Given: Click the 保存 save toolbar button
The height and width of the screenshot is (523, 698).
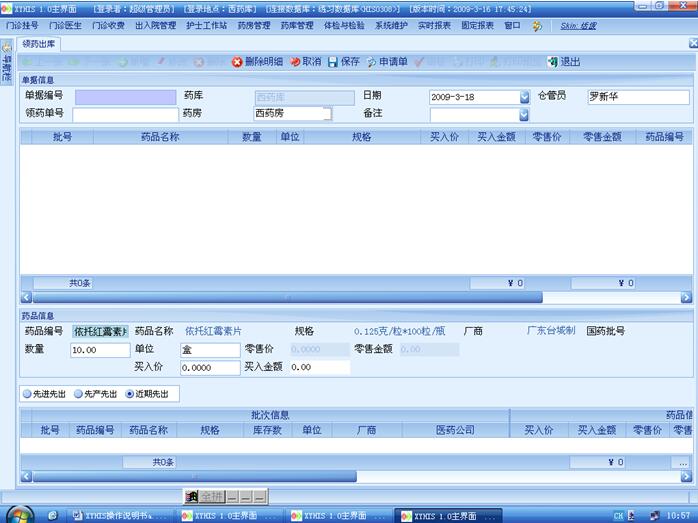Looking at the screenshot, I should click(x=344, y=62).
